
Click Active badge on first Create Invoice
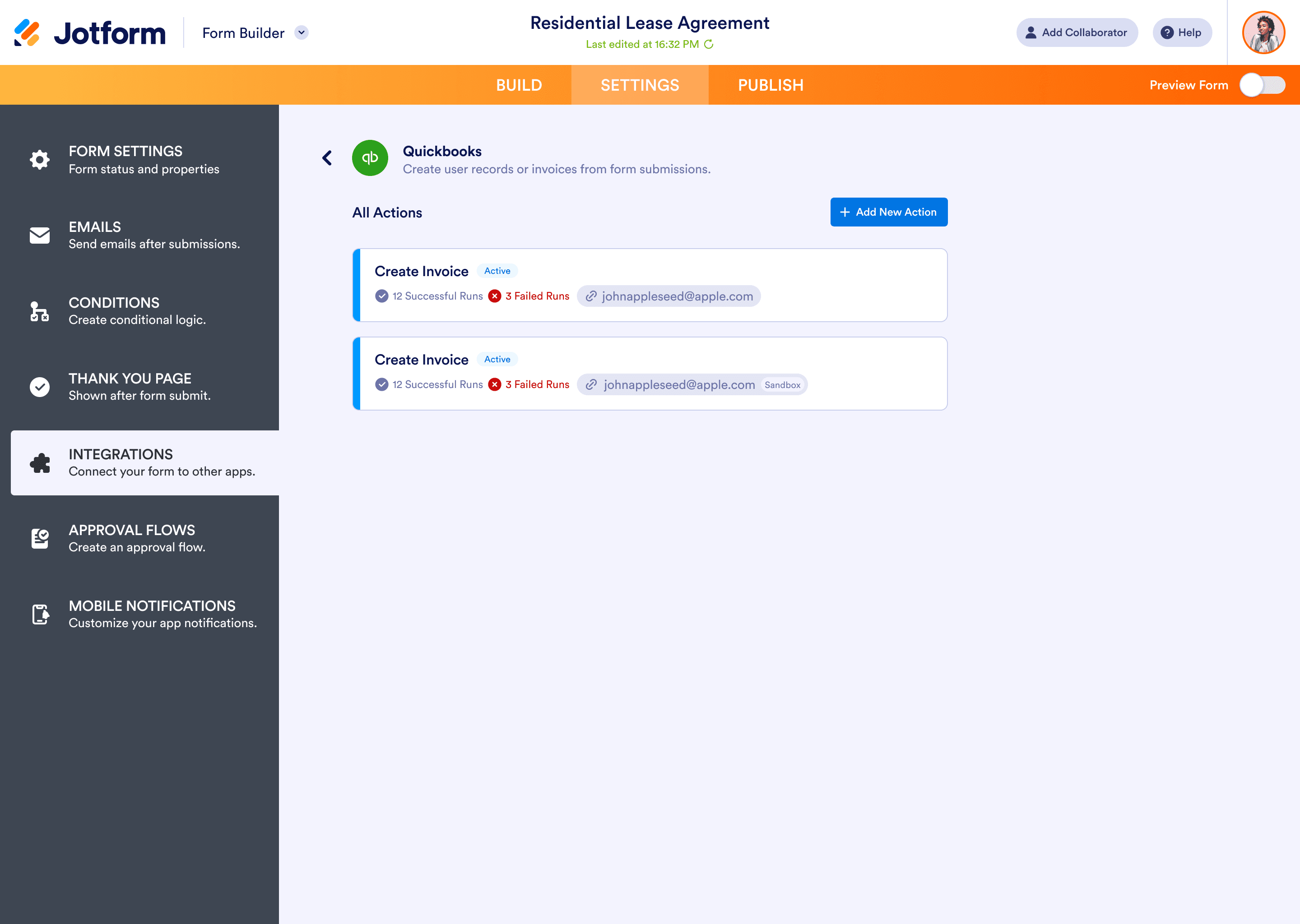(x=497, y=272)
